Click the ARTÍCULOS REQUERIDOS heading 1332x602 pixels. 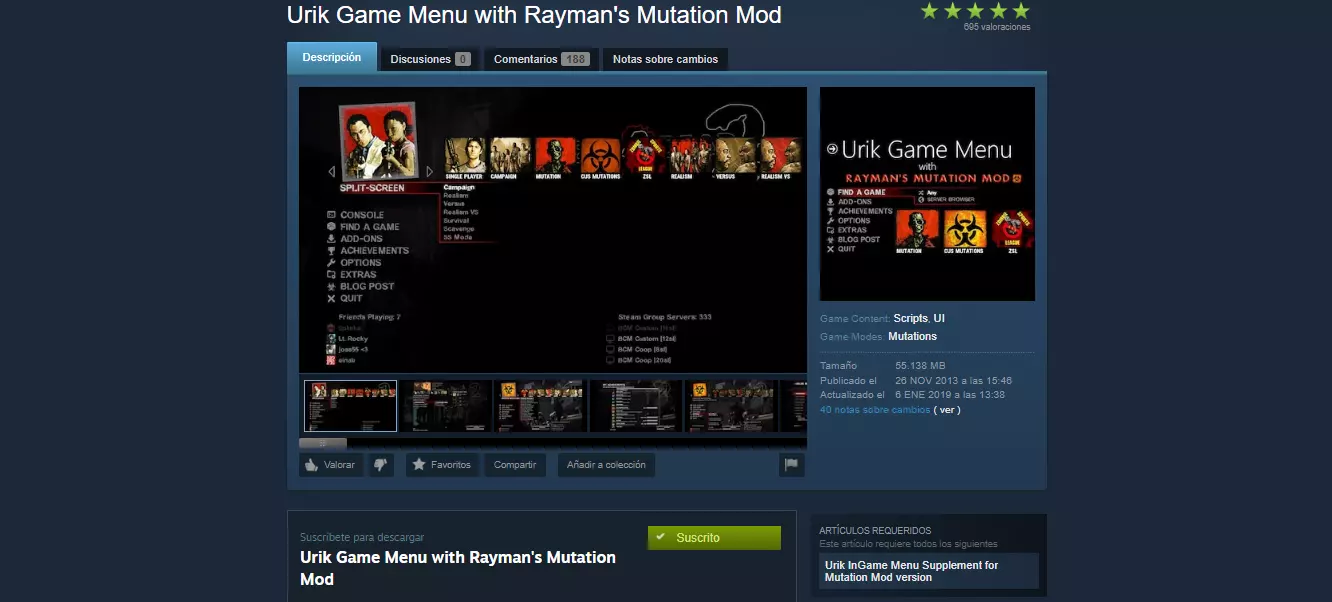(x=875, y=531)
